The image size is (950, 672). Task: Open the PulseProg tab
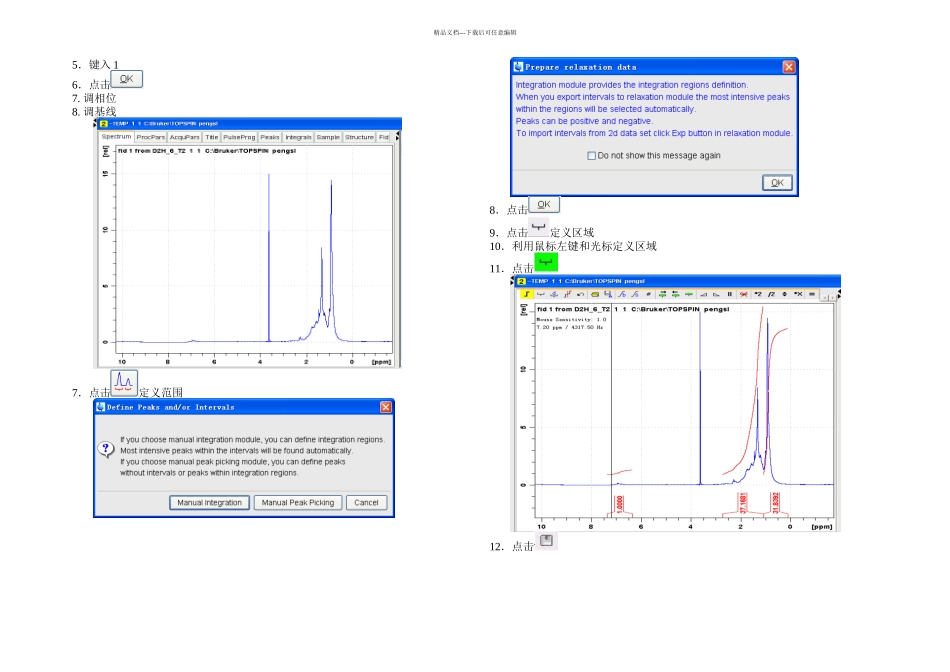239,137
